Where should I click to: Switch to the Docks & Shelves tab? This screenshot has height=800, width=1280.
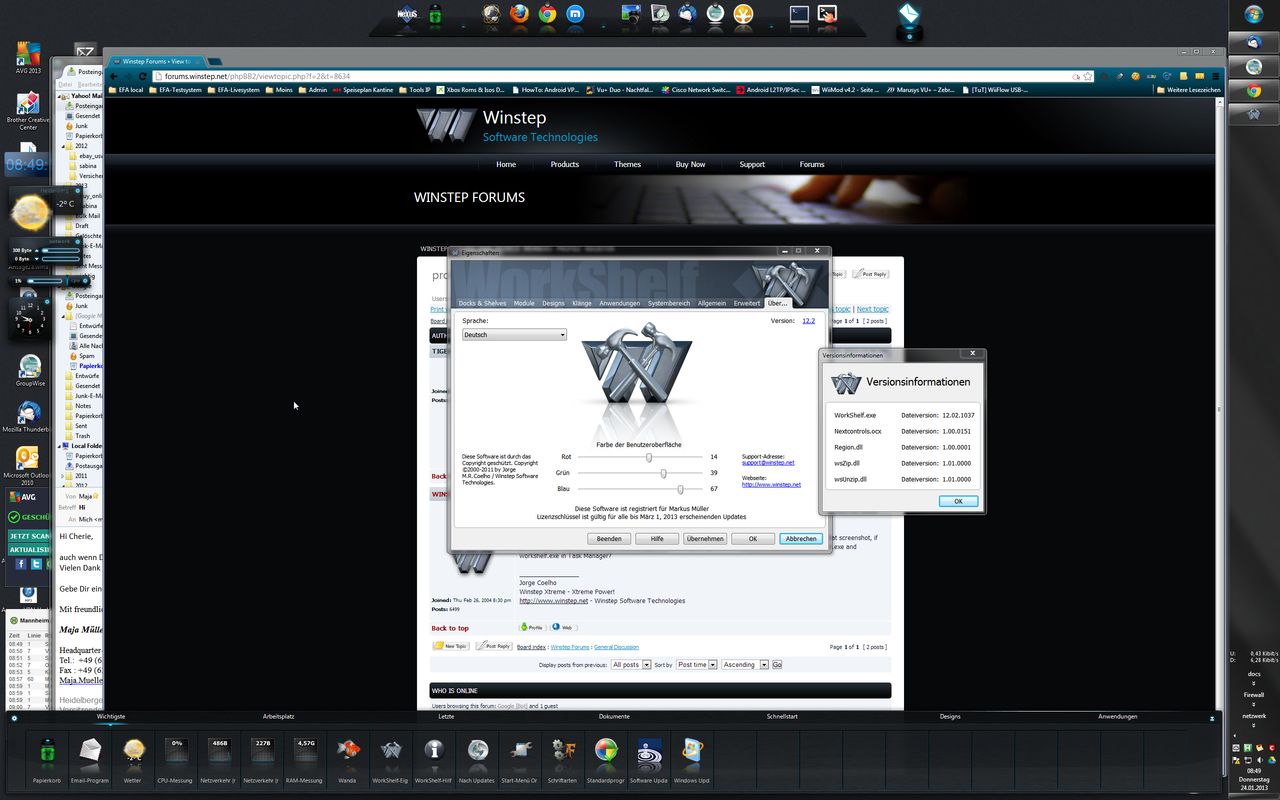(x=481, y=303)
